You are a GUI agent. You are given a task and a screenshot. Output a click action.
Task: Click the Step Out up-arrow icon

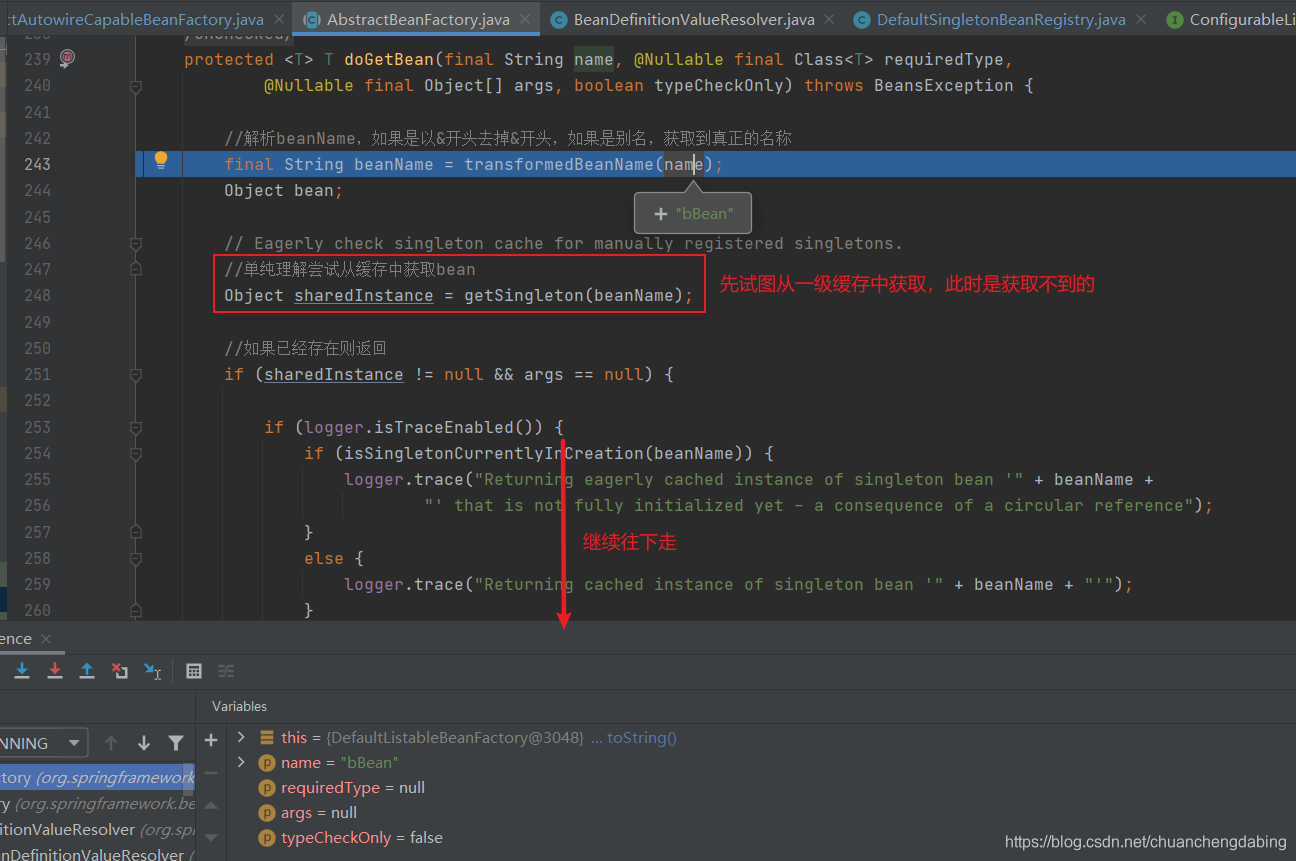coord(87,671)
